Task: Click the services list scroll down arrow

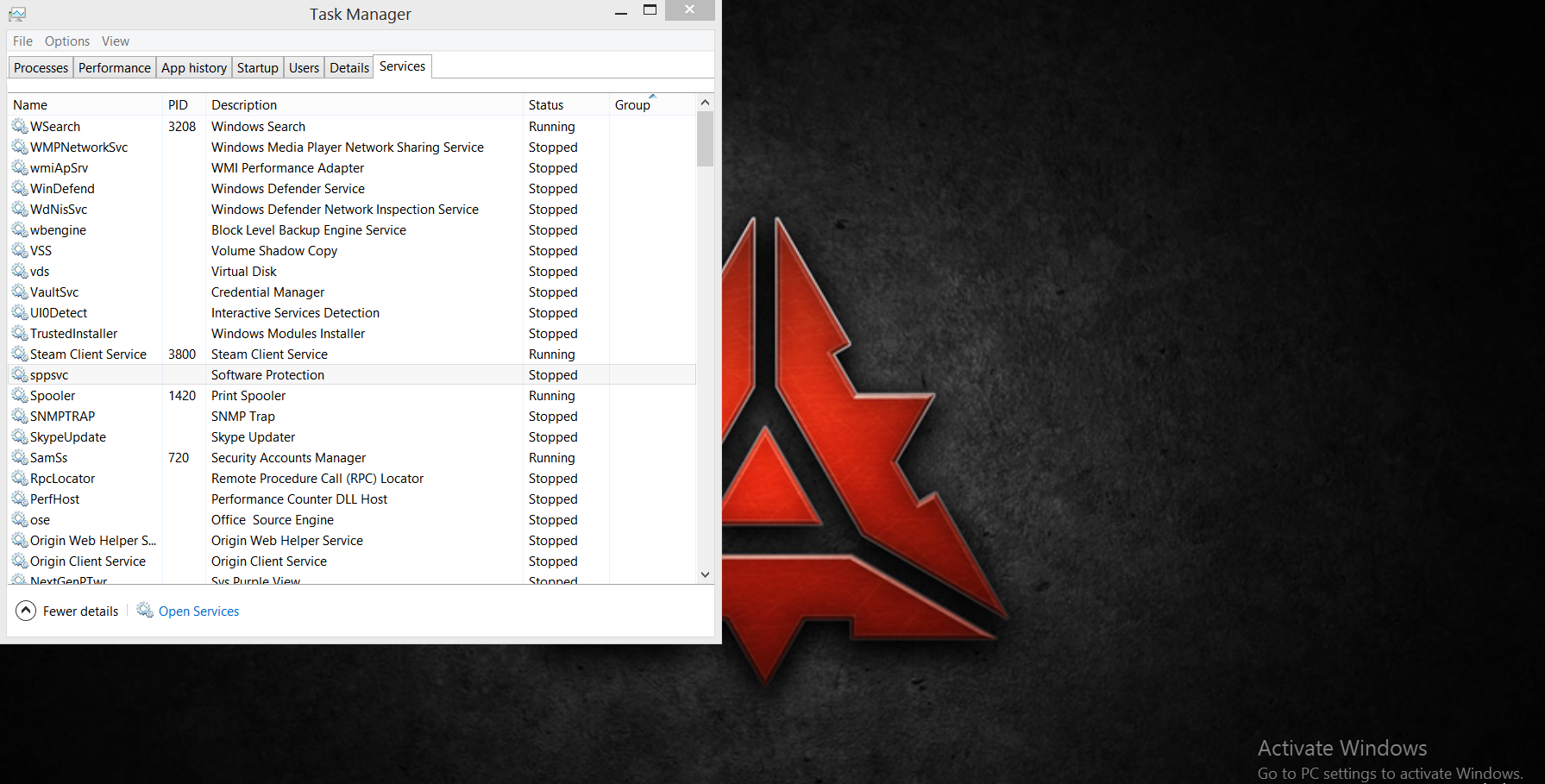Action: pyautogui.click(x=705, y=574)
